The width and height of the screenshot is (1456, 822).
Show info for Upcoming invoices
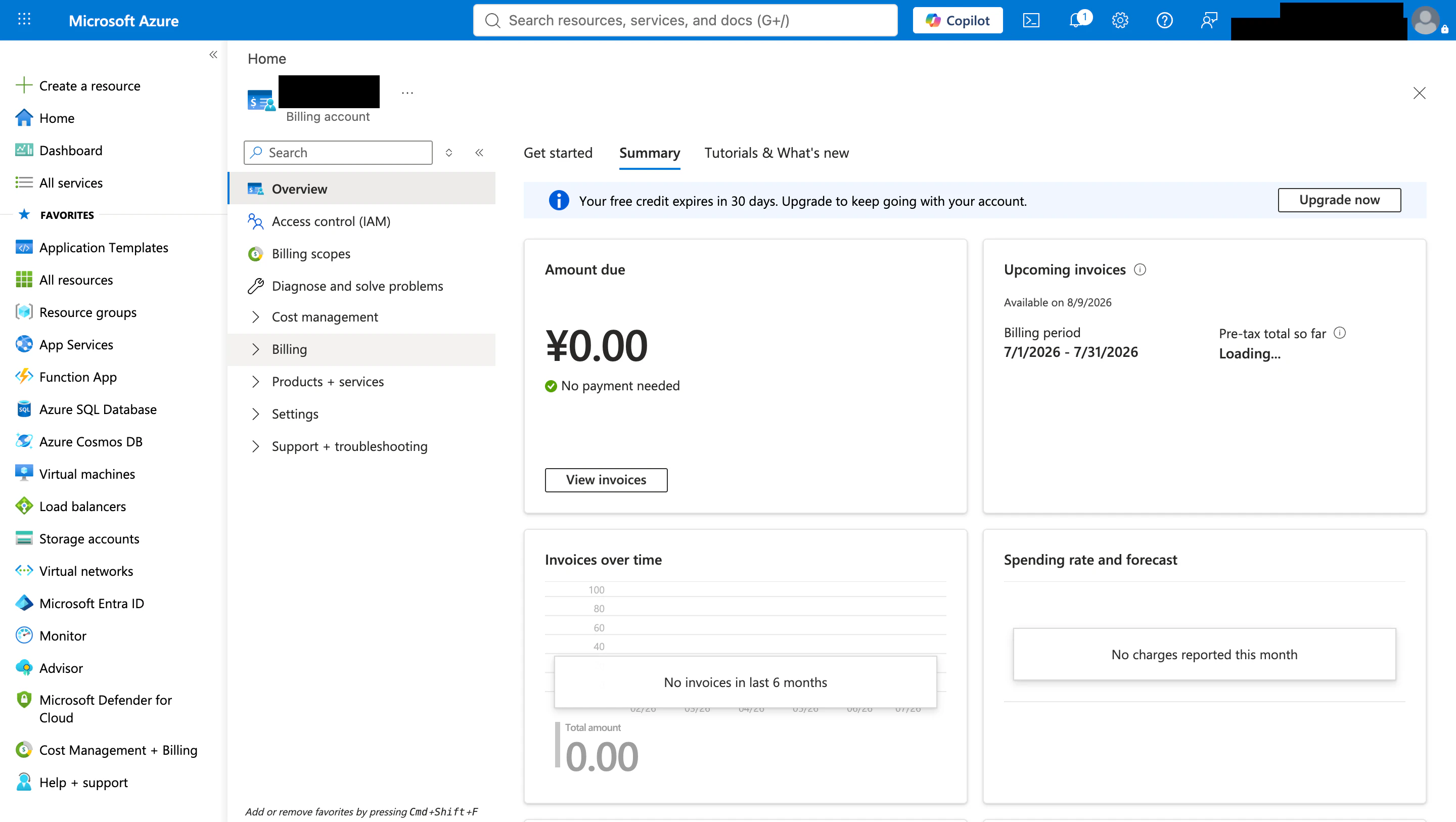tap(1140, 269)
